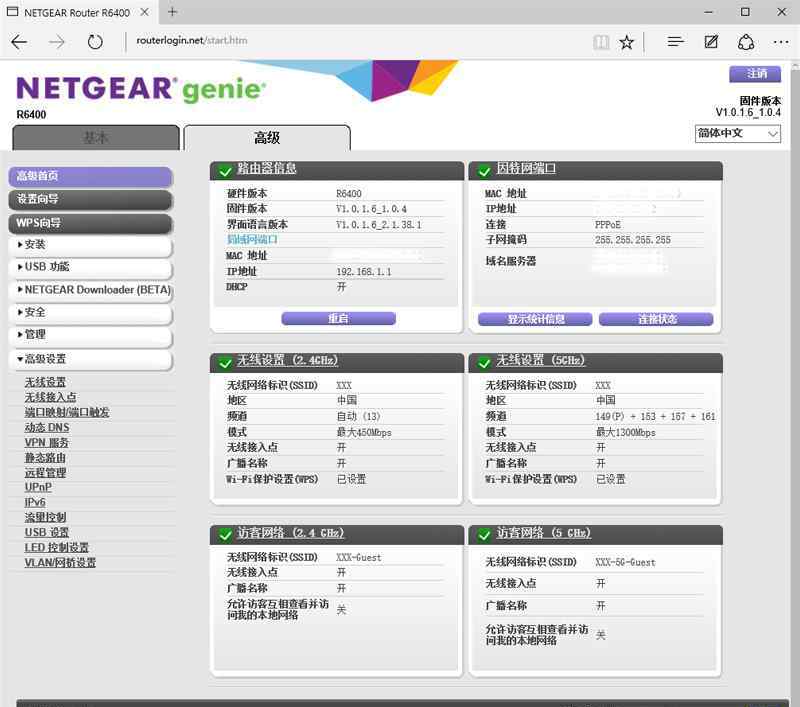
Task: Expand the USB 功能 section
Action: tap(90, 267)
